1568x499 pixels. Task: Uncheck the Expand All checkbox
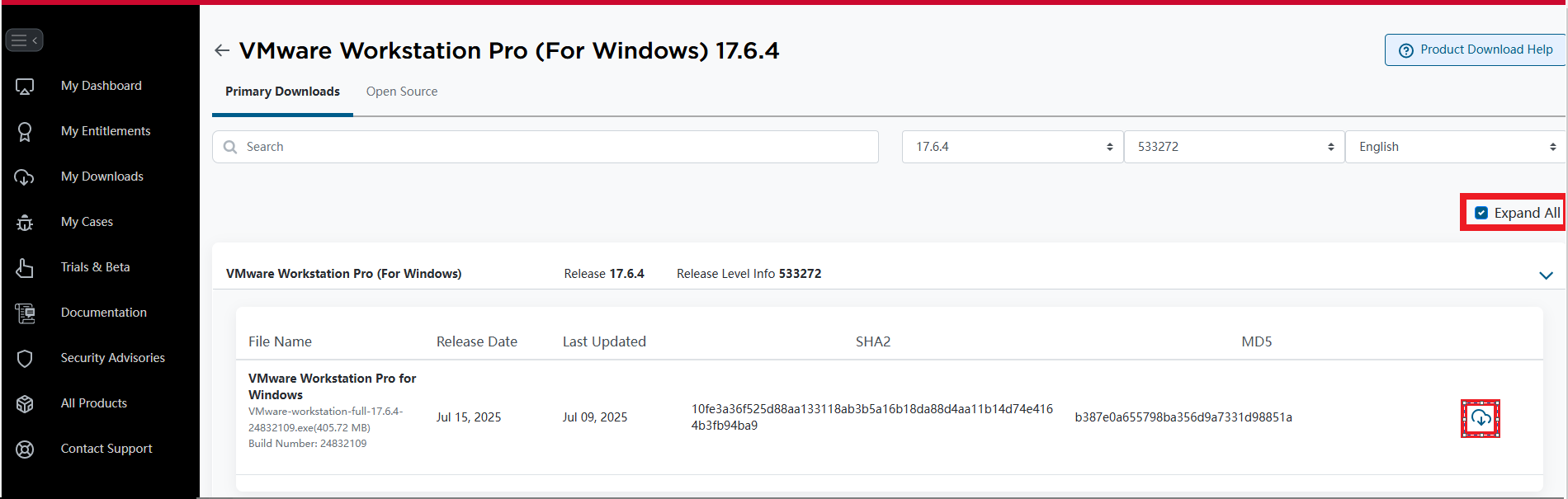[x=1481, y=213]
